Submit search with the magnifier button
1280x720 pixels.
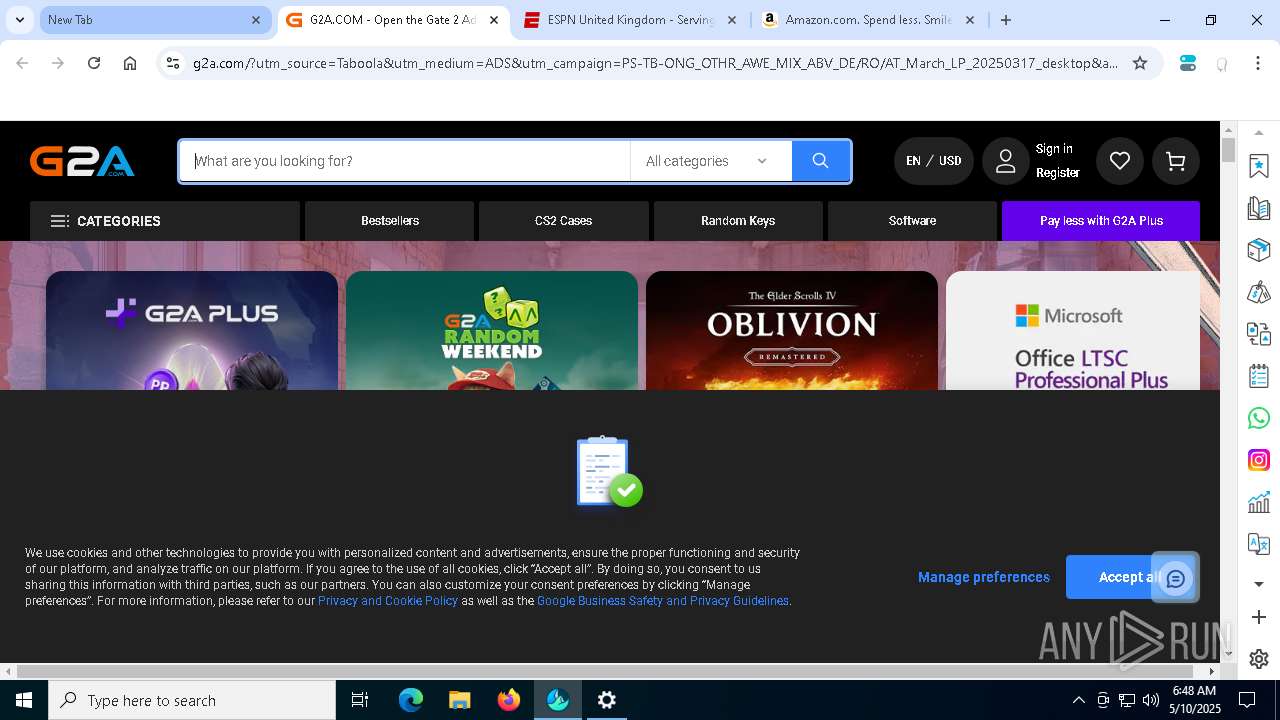point(820,161)
